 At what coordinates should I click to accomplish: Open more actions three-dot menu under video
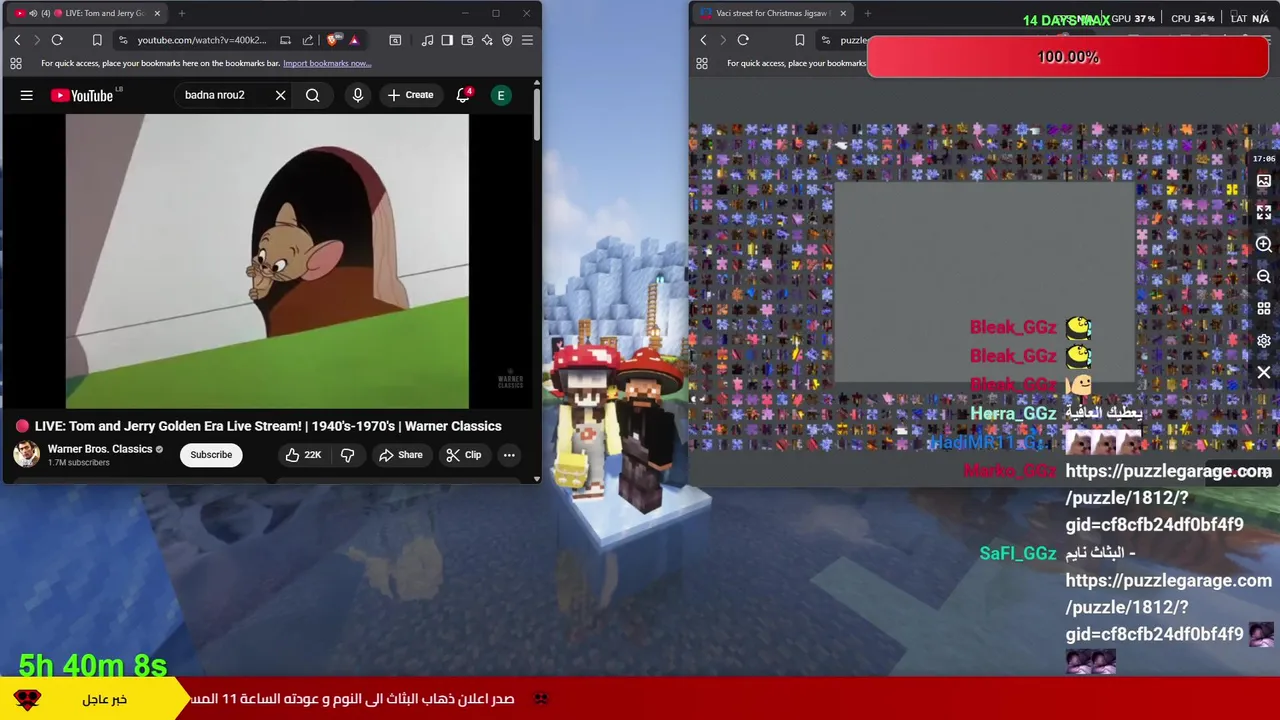point(509,455)
